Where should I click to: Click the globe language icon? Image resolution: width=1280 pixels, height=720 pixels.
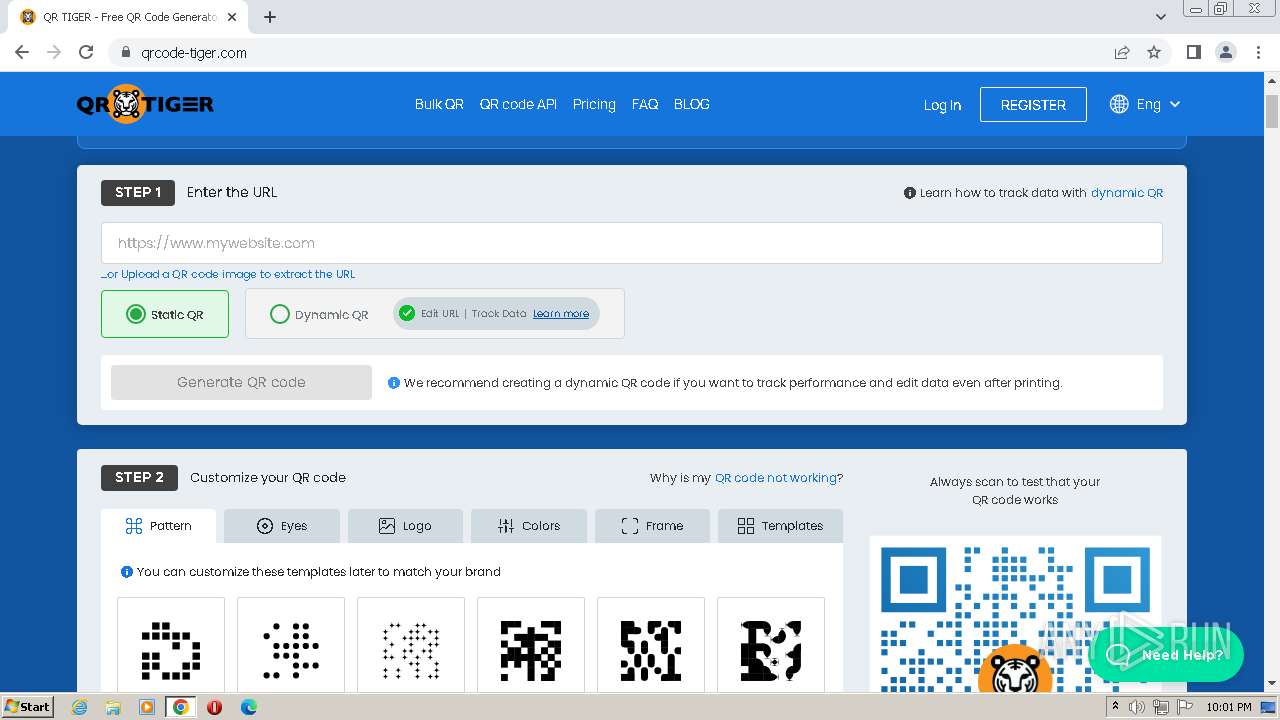pyautogui.click(x=1119, y=104)
